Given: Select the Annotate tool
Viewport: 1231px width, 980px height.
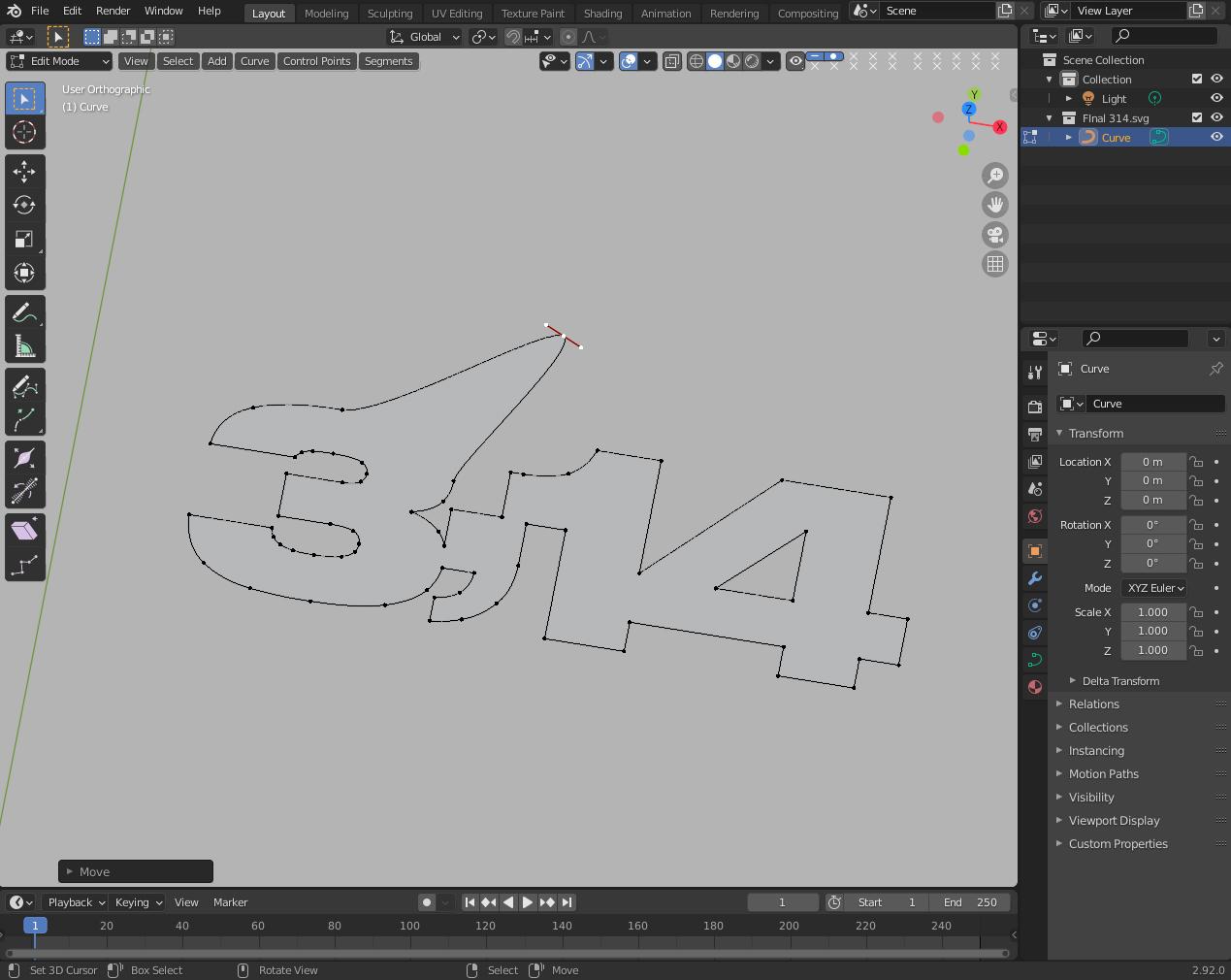Looking at the screenshot, I should 24,312.
